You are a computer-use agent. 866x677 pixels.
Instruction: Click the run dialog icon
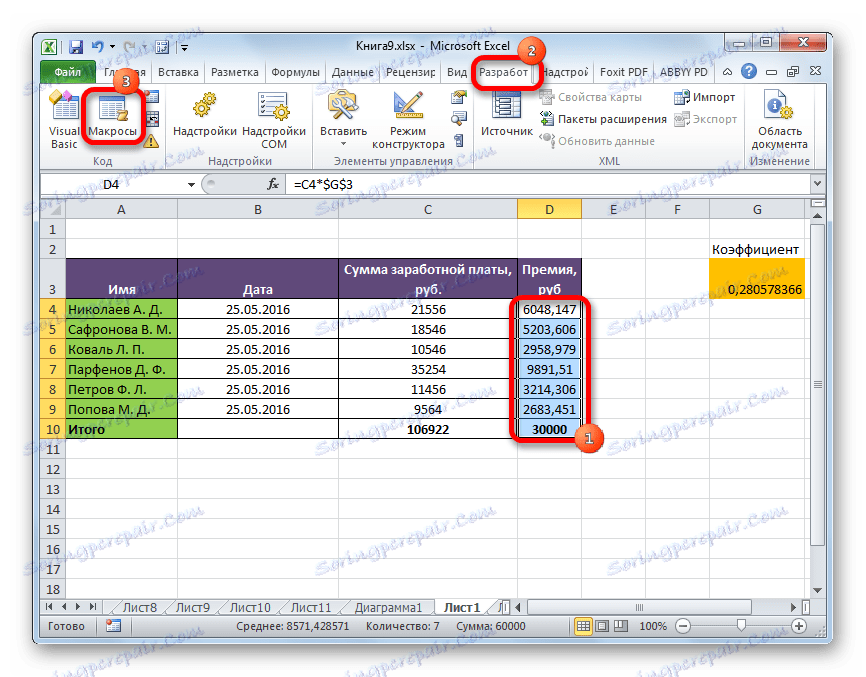click(x=459, y=141)
